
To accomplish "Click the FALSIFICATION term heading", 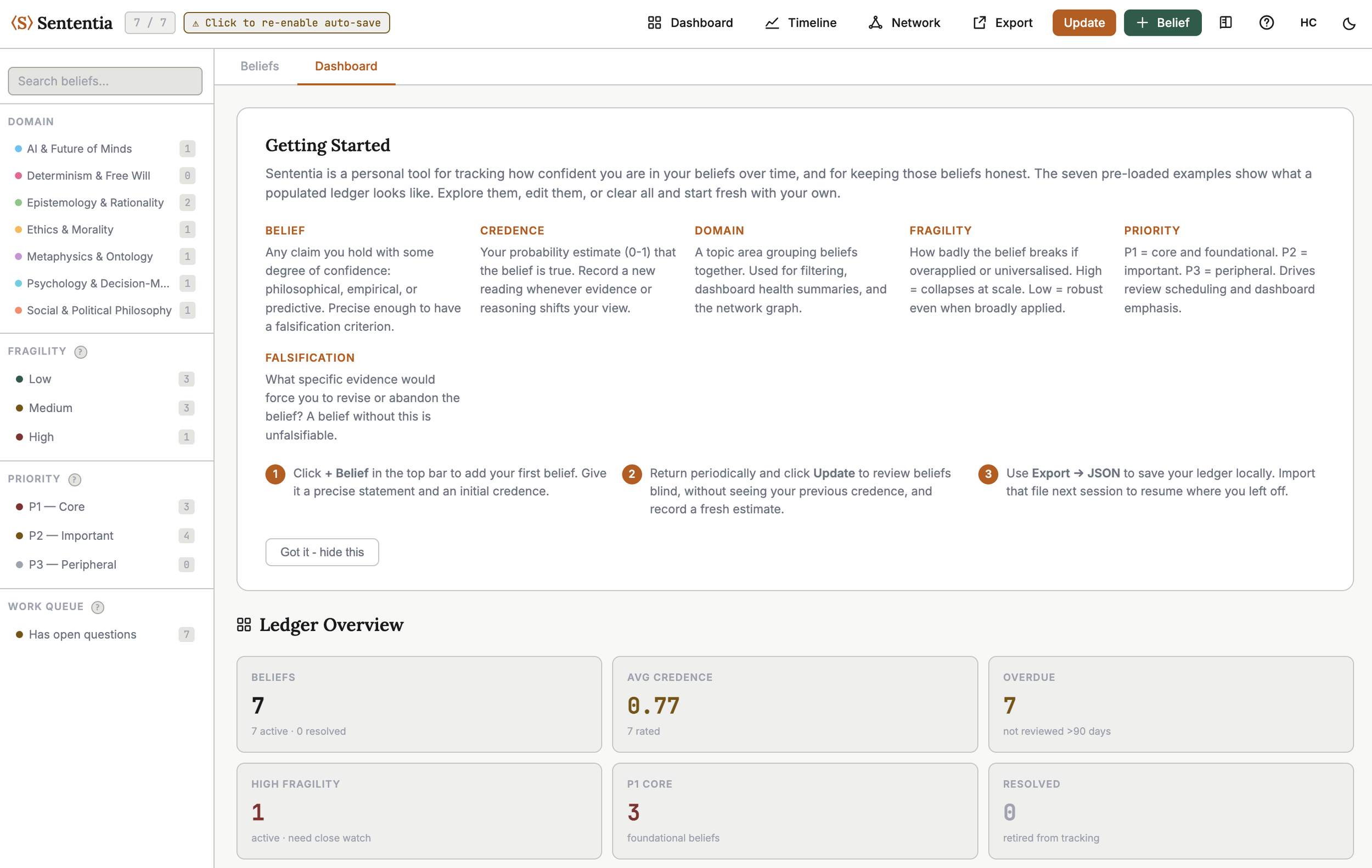I will 310,358.
